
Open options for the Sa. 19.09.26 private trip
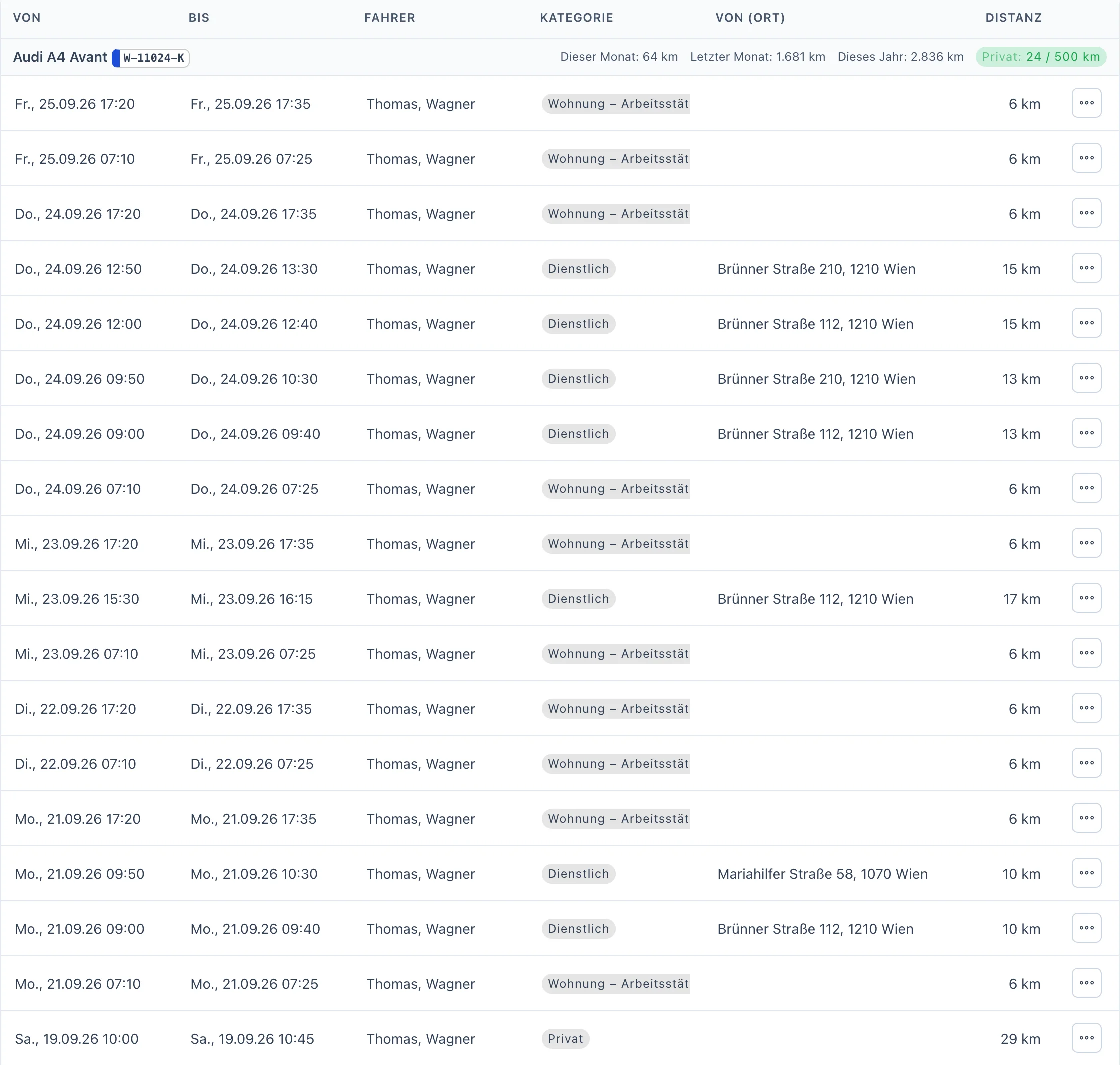[x=1086, y=1038]
